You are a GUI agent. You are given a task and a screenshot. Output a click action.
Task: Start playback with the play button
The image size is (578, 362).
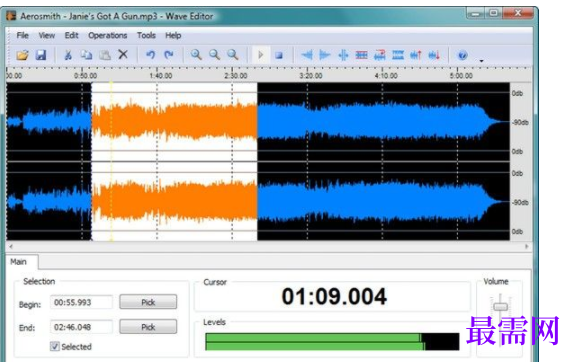(x=261, y=55)
